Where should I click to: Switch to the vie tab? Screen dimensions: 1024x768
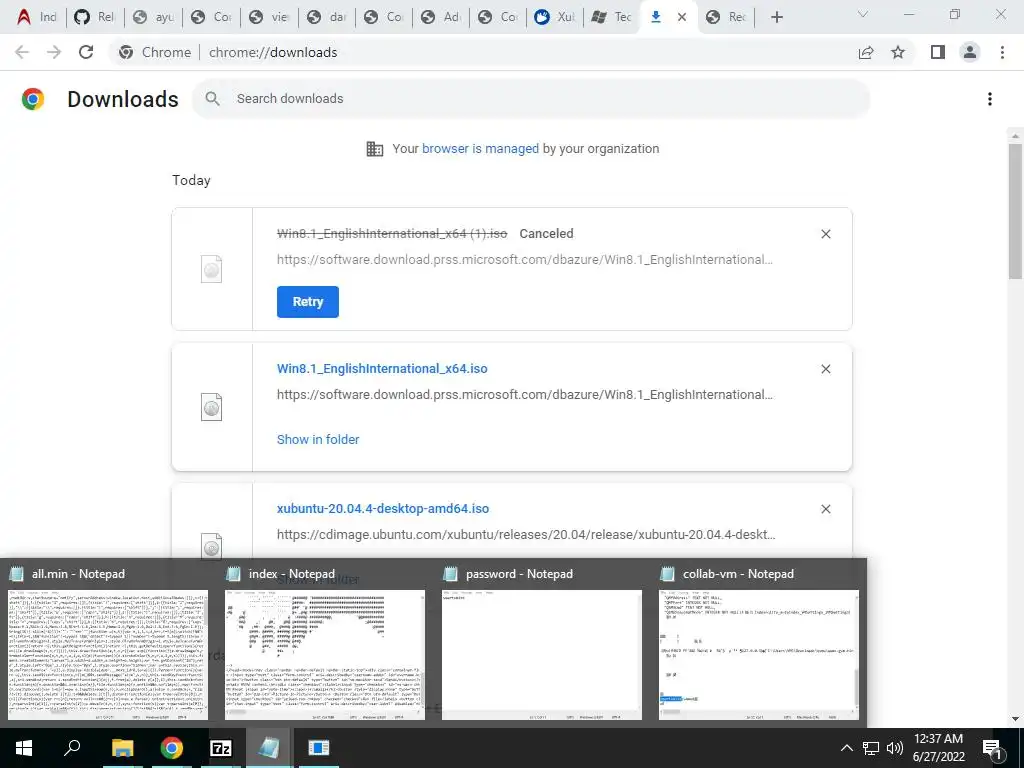pyautogui.click(x=269, y=17)
